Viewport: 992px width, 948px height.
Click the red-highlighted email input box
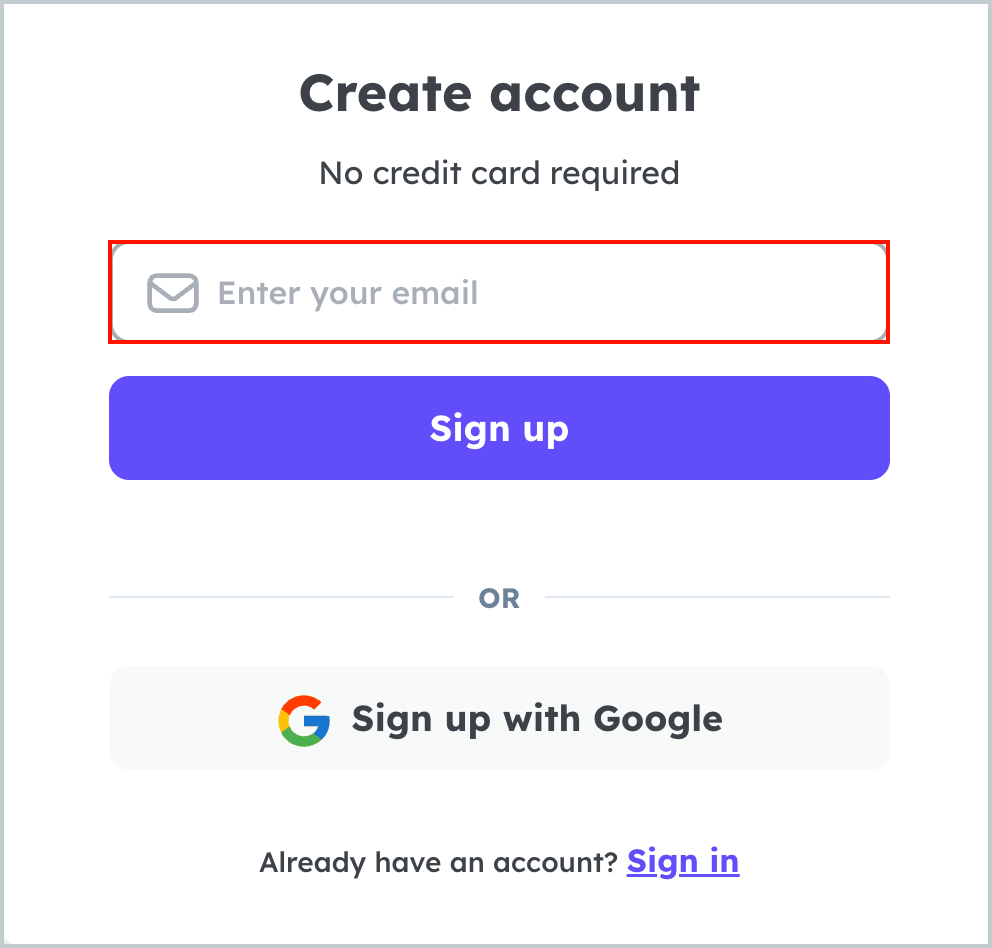(x=499, y=291)
